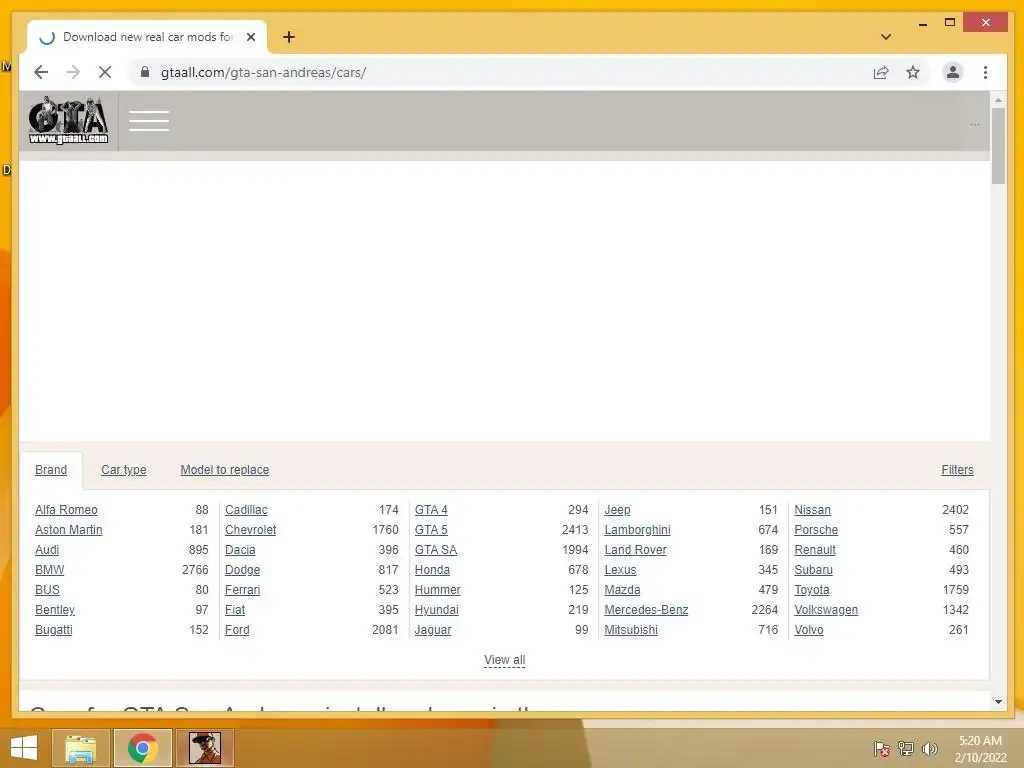The image size is (1024, 768).
Task: Click the padlock site info icon
Action: (x=145, y=72)
